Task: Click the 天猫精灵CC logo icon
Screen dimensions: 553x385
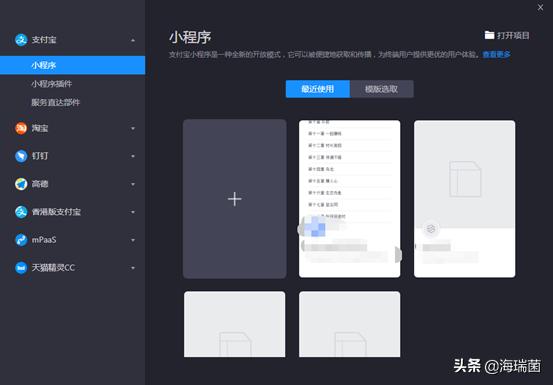Action: point(21,268)
